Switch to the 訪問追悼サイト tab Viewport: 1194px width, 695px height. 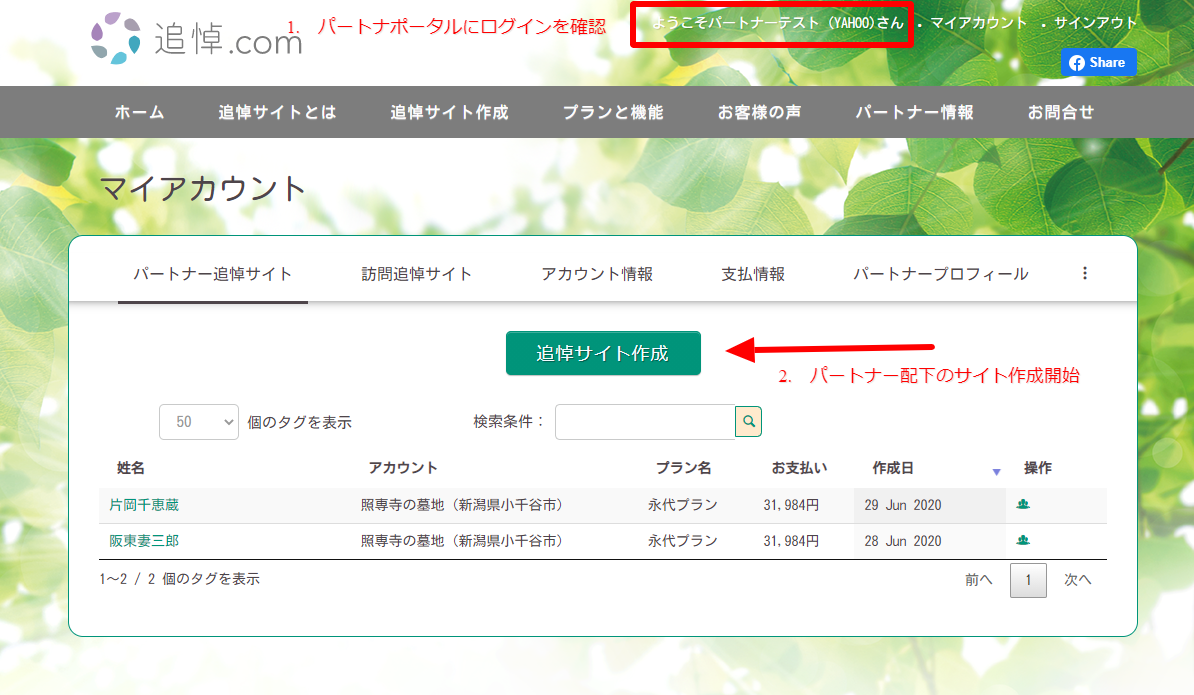pos(416,274)
